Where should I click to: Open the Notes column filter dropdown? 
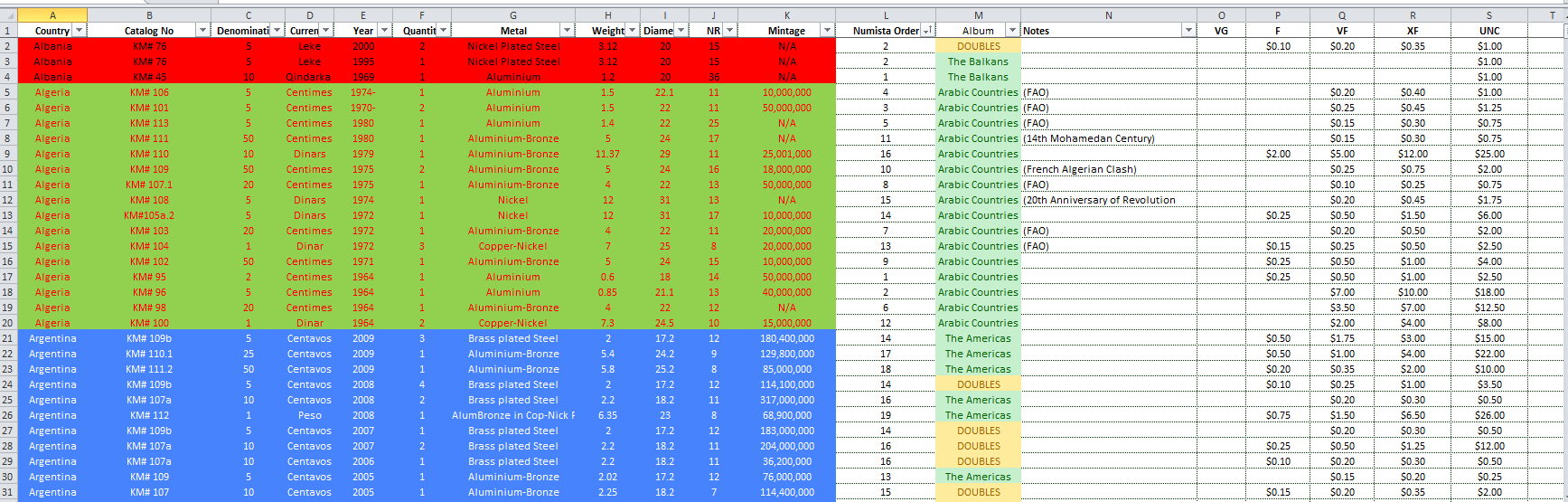tap(1188, 31)
